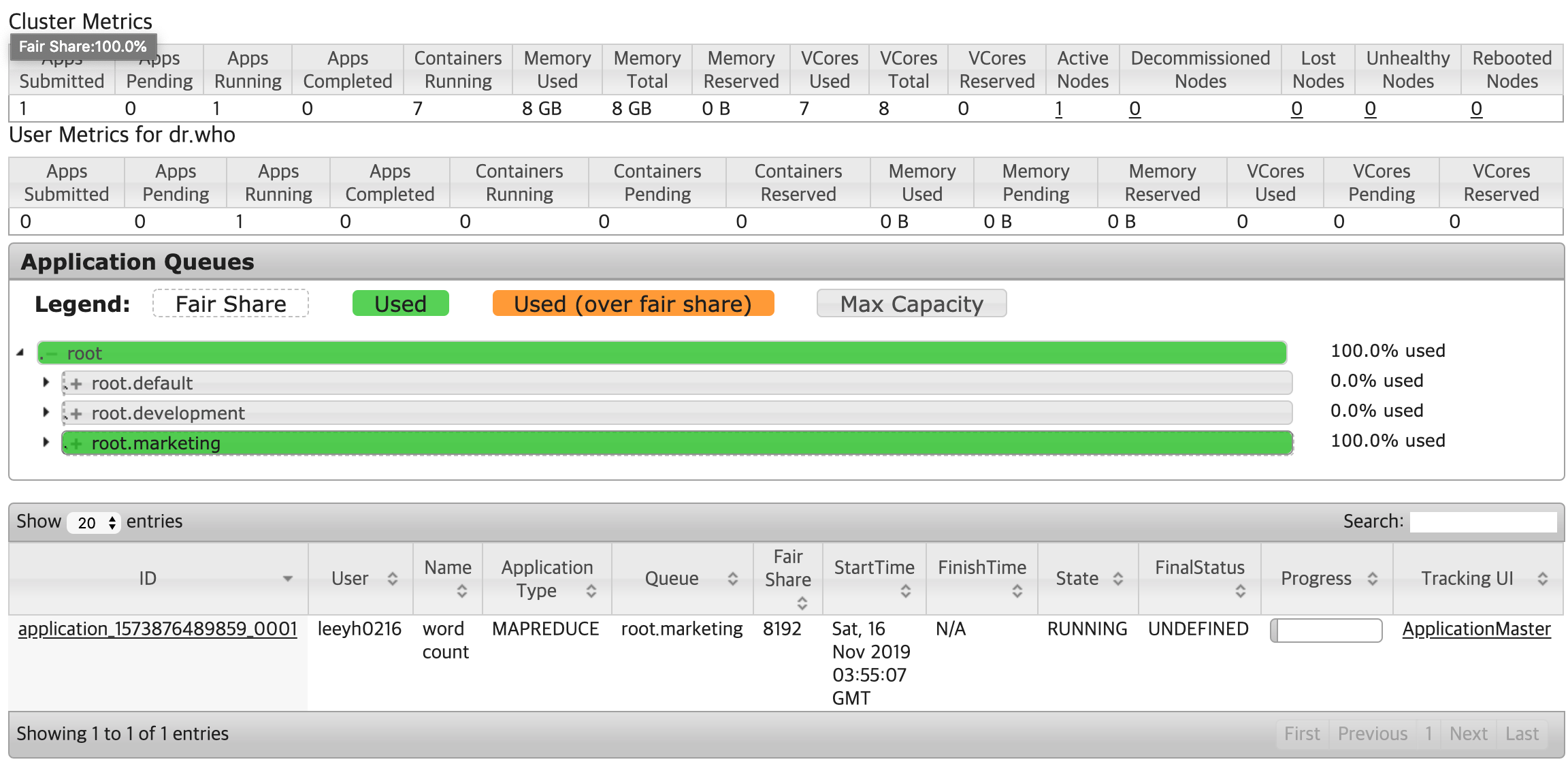The image size is (1568, 764).
Task: Expand the root.marketing tree arrow
Action: 46,443
